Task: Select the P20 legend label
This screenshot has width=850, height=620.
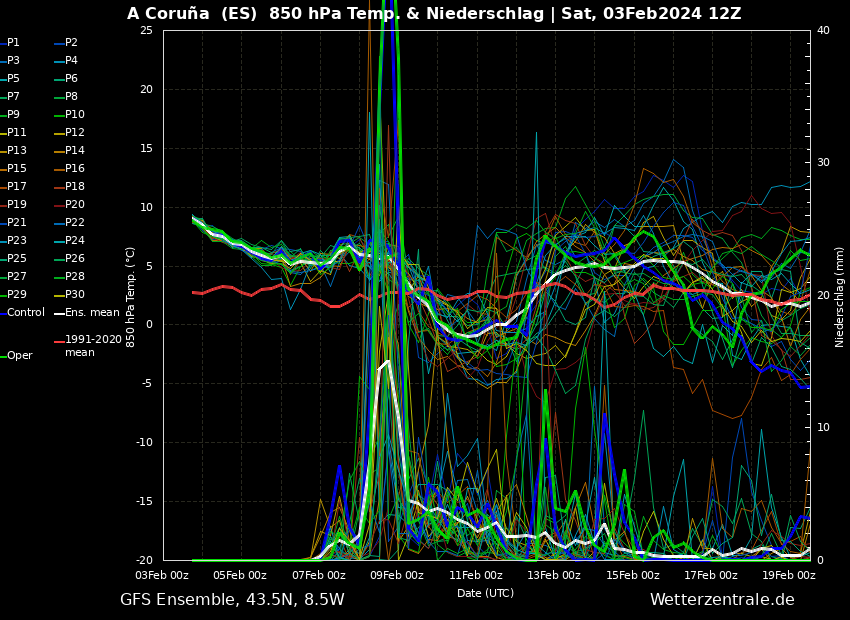Action: [75, 204]
